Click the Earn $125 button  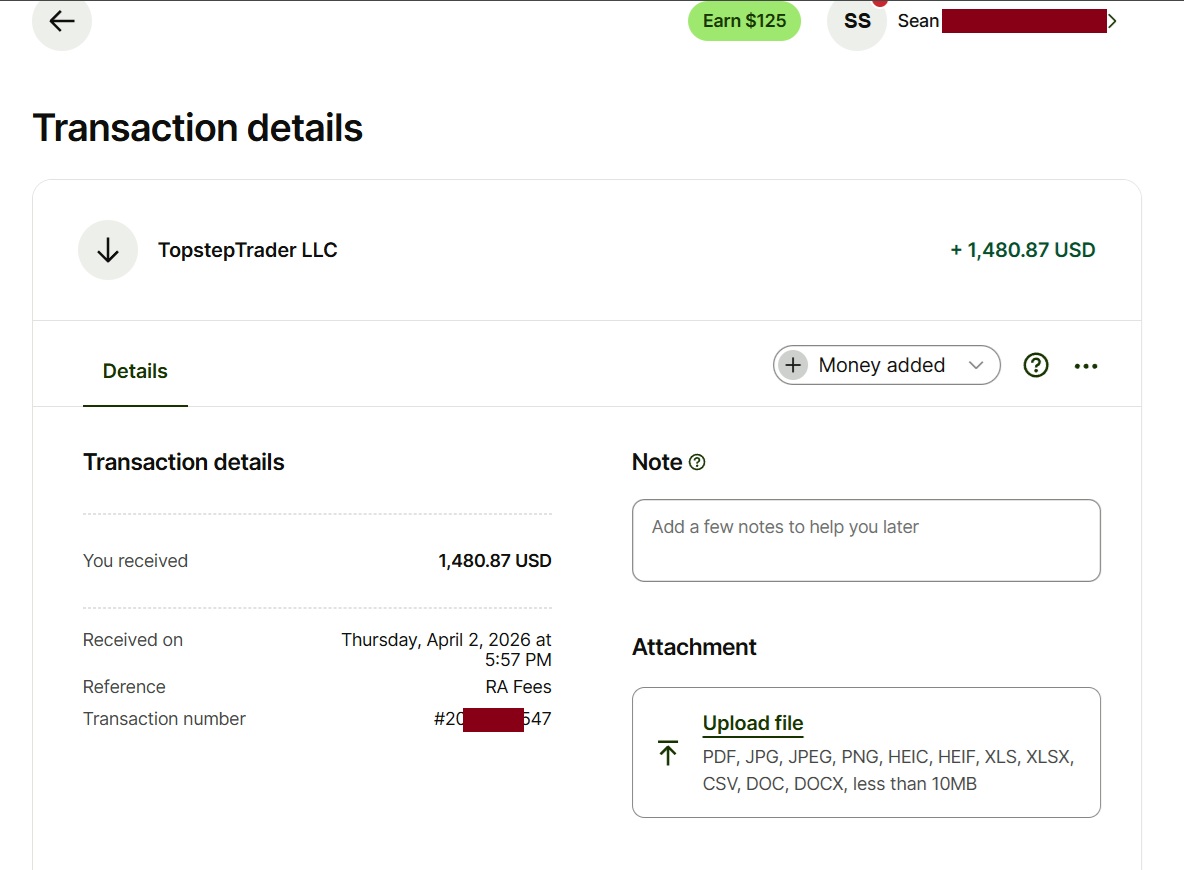coord(744,21)
